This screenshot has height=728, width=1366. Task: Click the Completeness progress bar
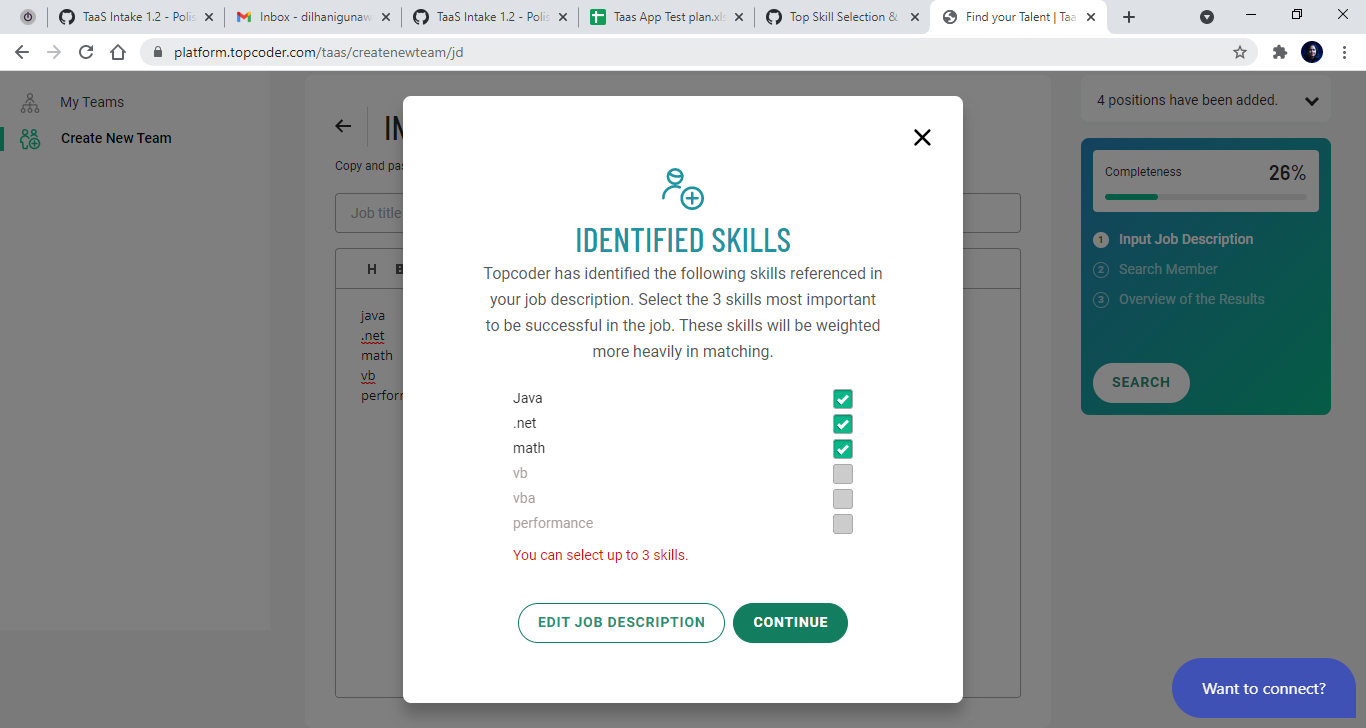[x=1206, y=197]
